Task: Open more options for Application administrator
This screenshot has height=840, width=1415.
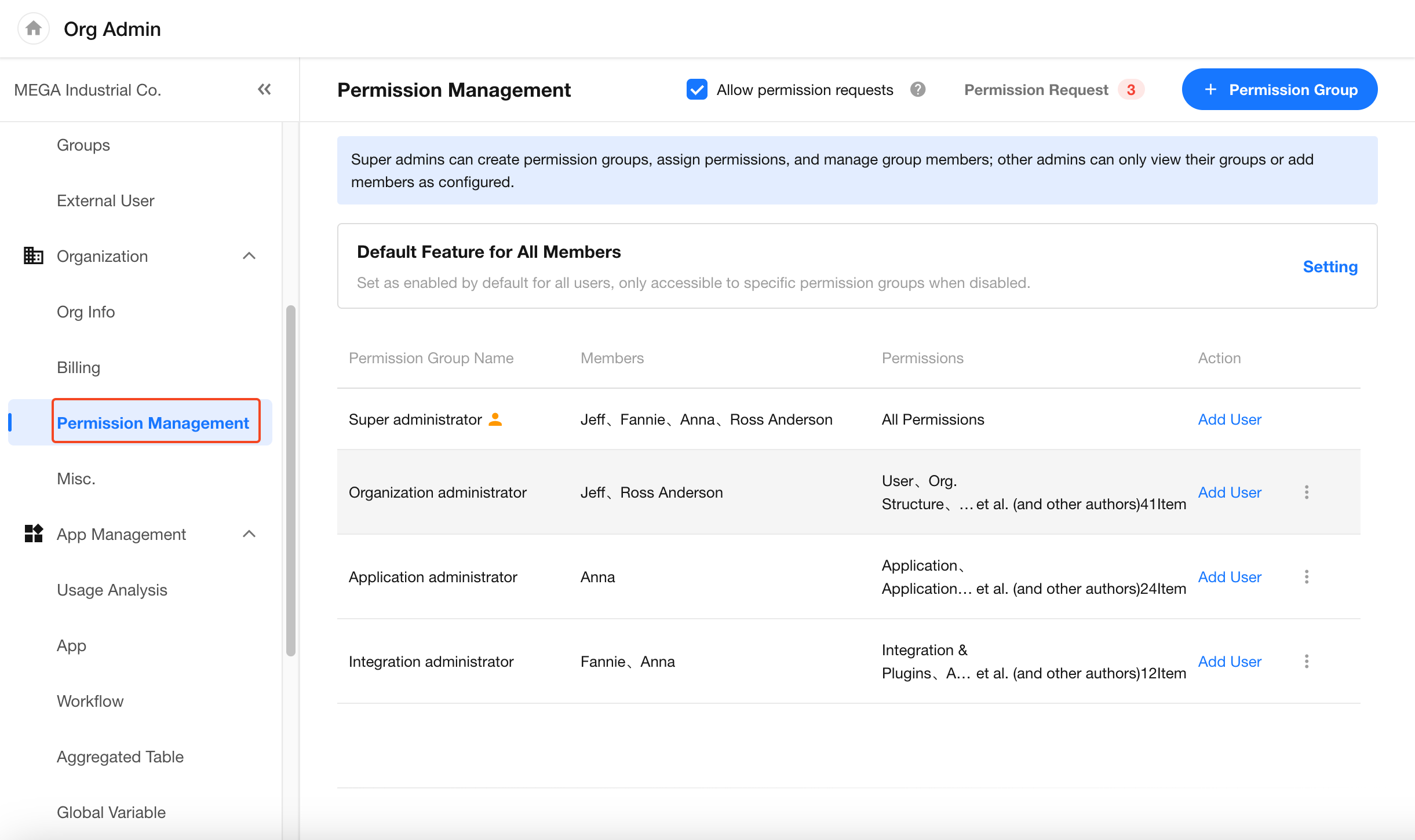Action: [1307, 576]
